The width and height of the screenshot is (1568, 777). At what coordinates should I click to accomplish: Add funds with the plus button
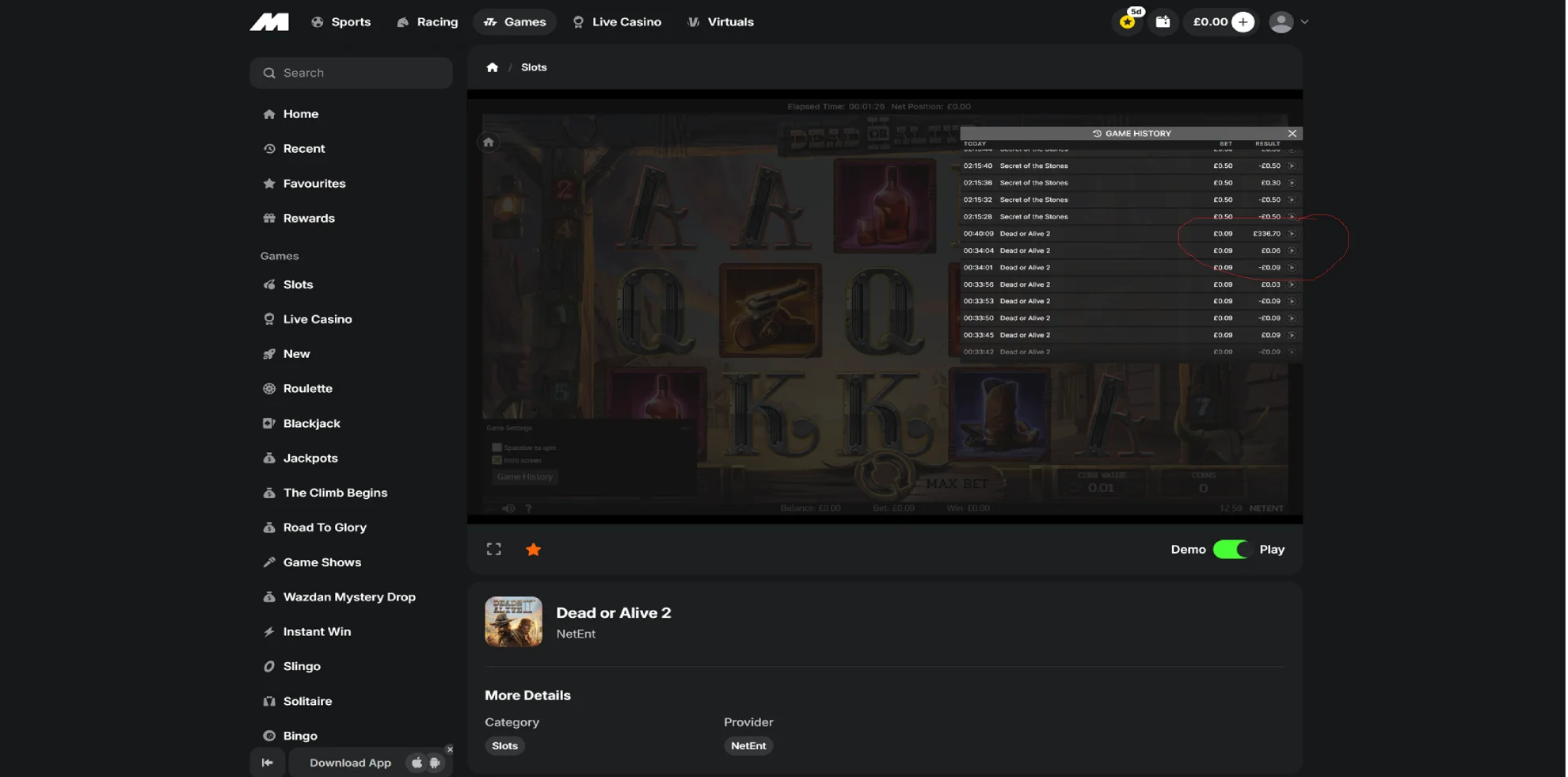pos(1243,22)
